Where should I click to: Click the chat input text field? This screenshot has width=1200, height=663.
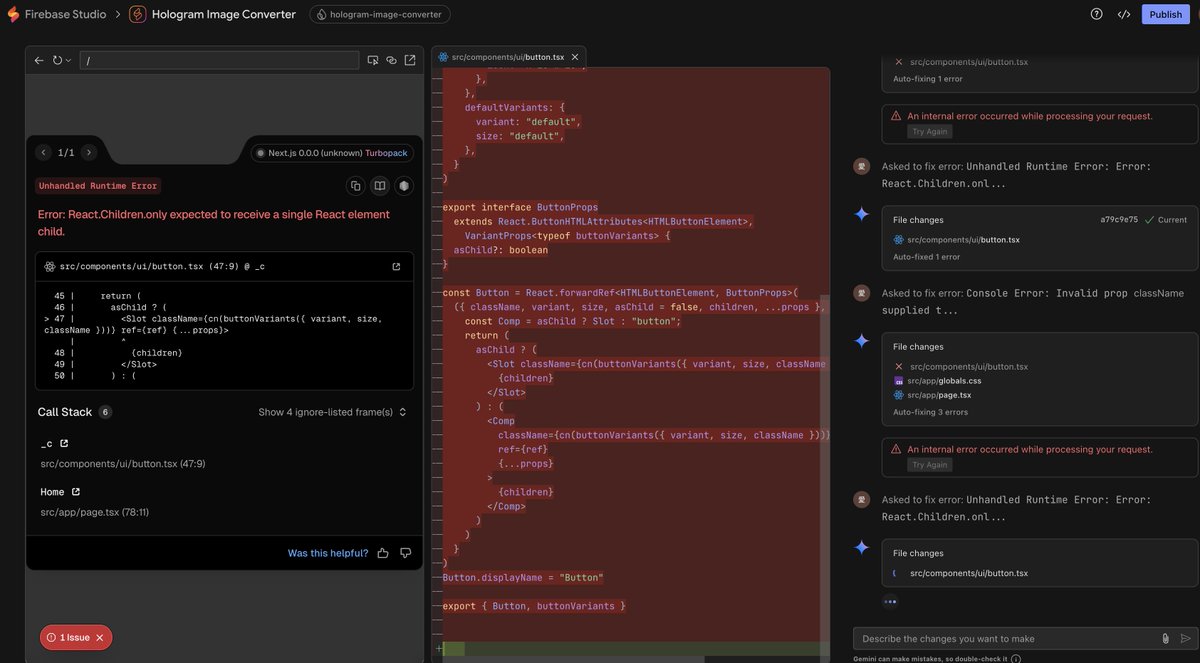(x=1008, y=638)
